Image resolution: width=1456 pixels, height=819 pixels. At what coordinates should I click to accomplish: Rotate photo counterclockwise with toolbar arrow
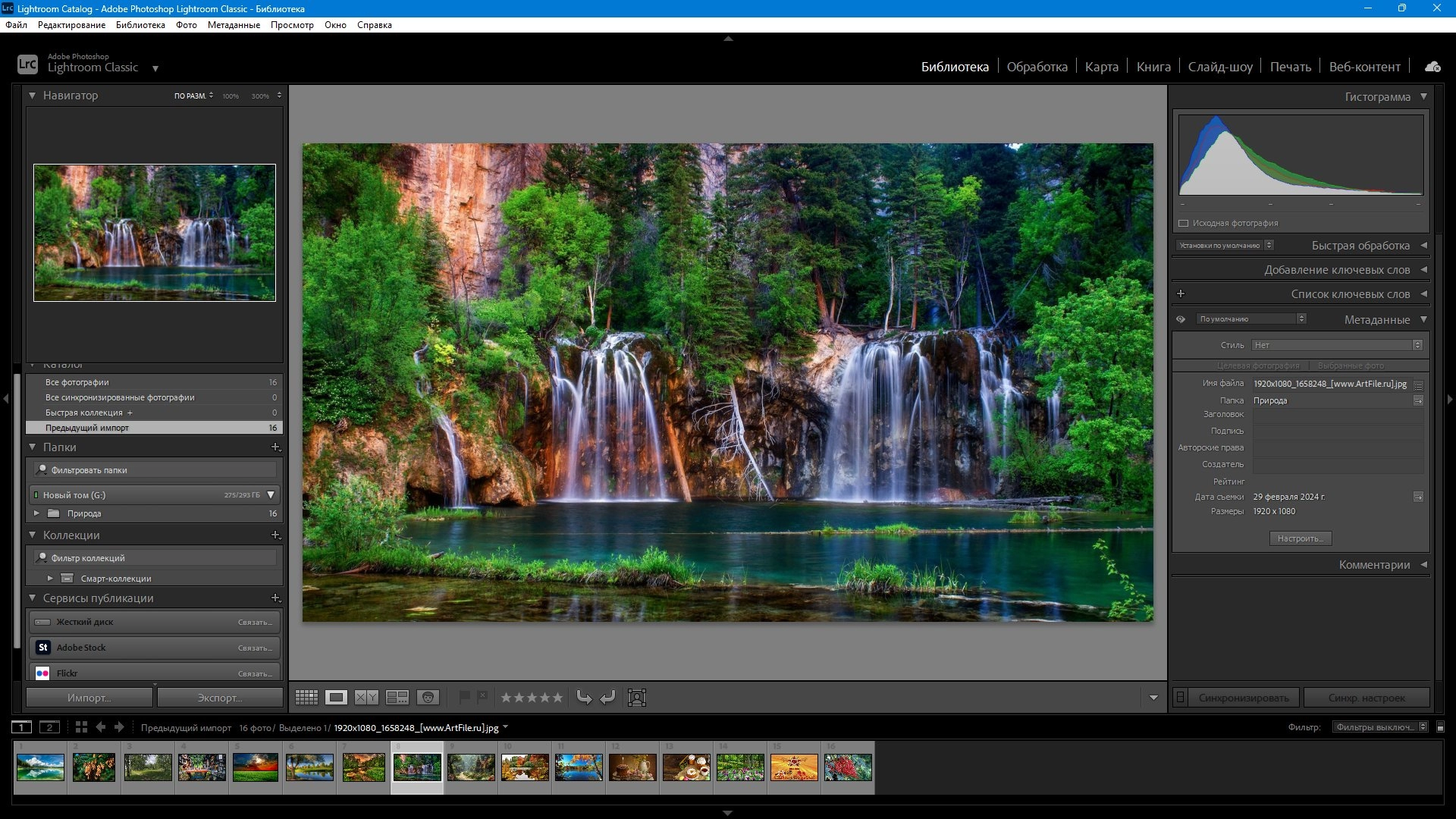pos(584,698)
